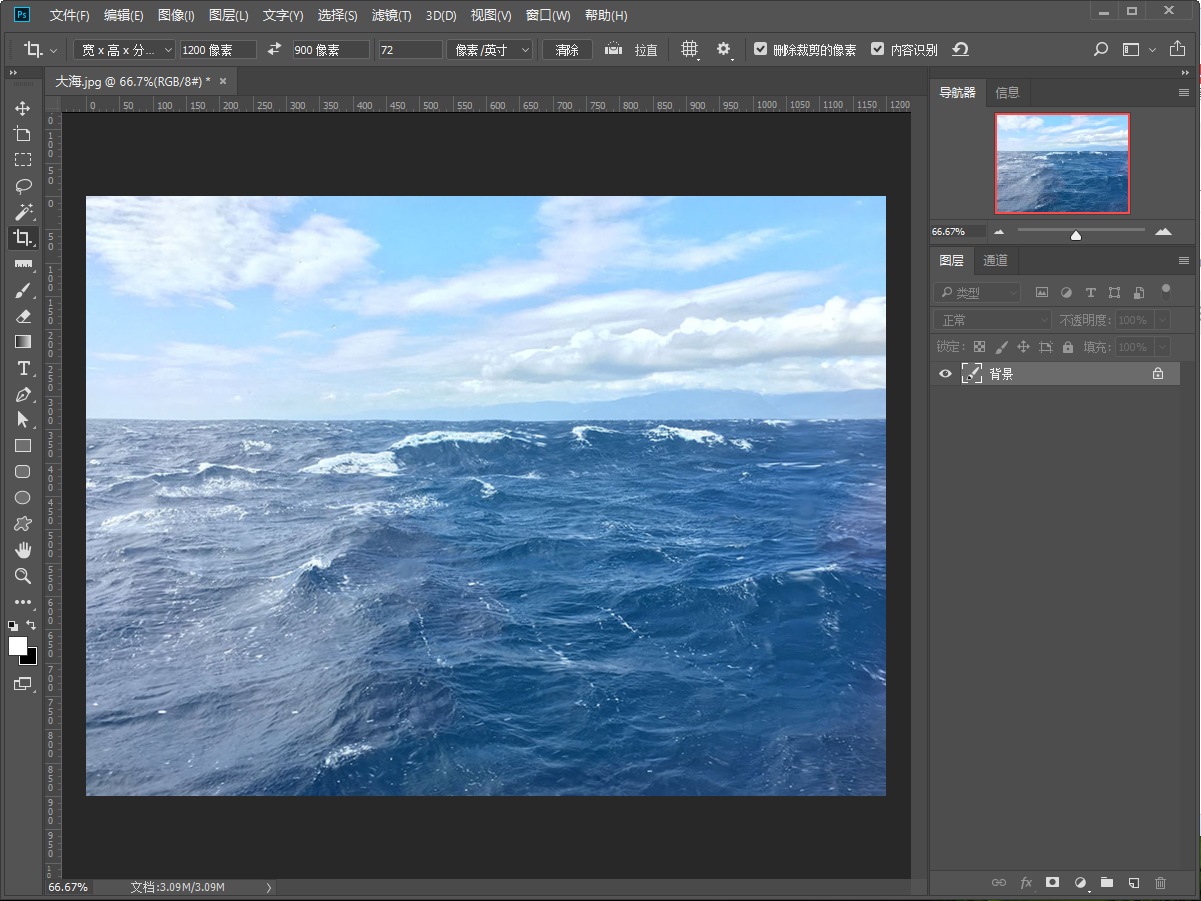The width and height of the screenshot is (1201, 901).
Task: Toggle smart object layer filter
Action: (x=1139, y=293)
